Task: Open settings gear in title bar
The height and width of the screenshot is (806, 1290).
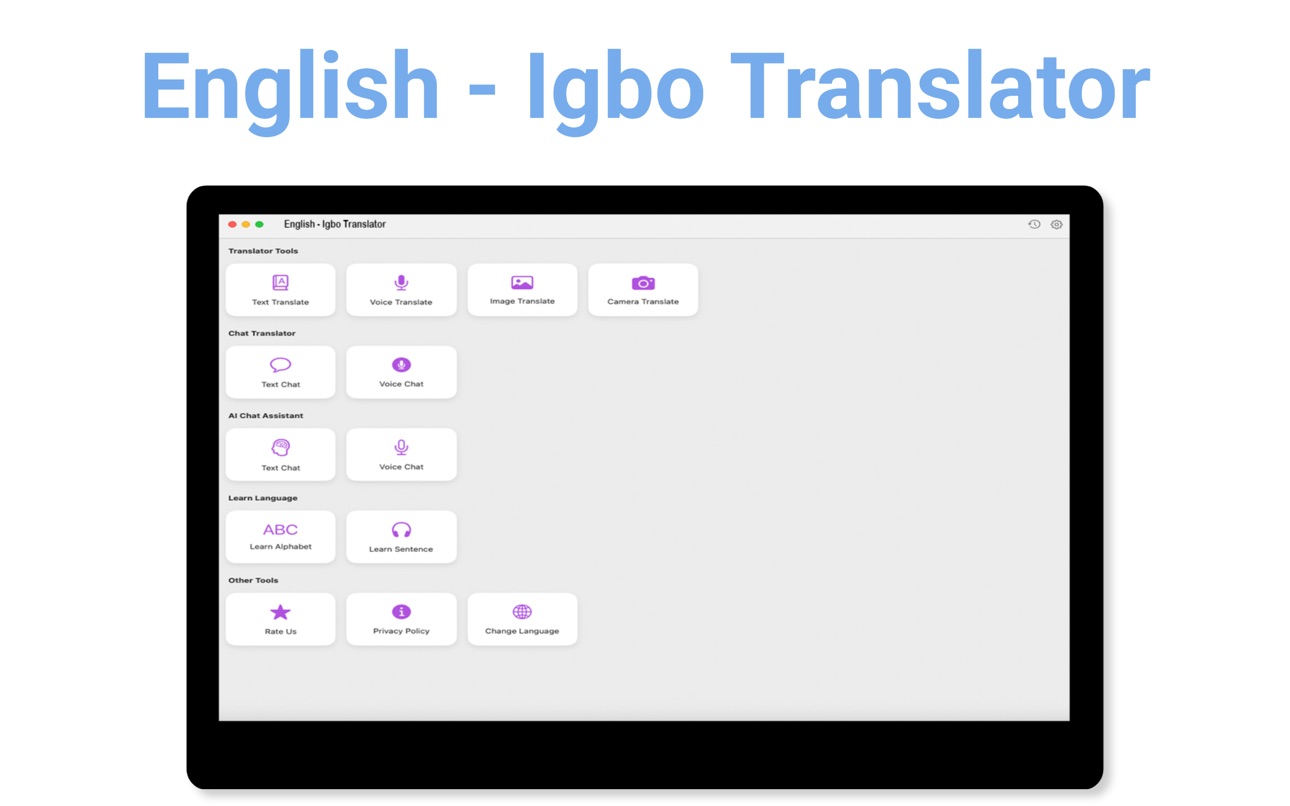Action: [x=1056, y=224]
